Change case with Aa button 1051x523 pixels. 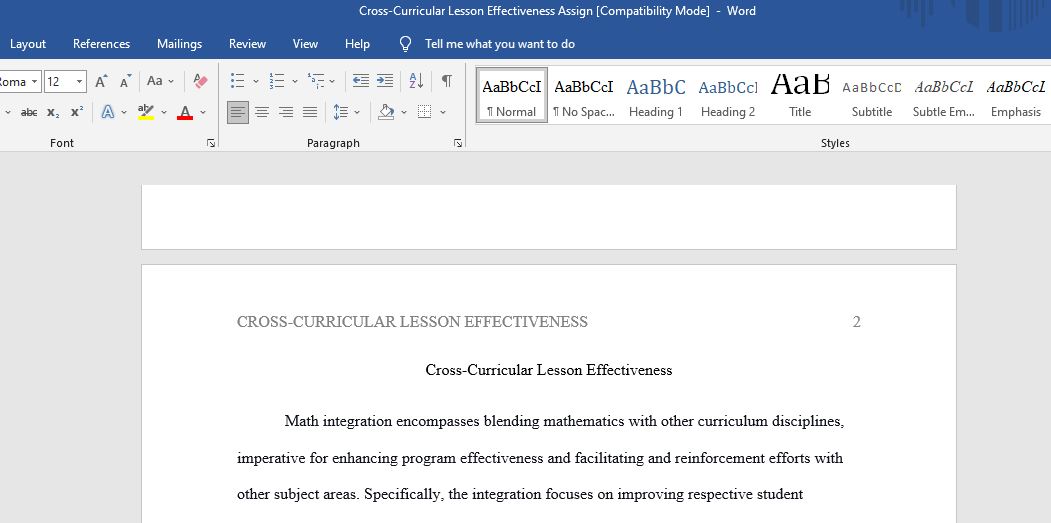155,81
